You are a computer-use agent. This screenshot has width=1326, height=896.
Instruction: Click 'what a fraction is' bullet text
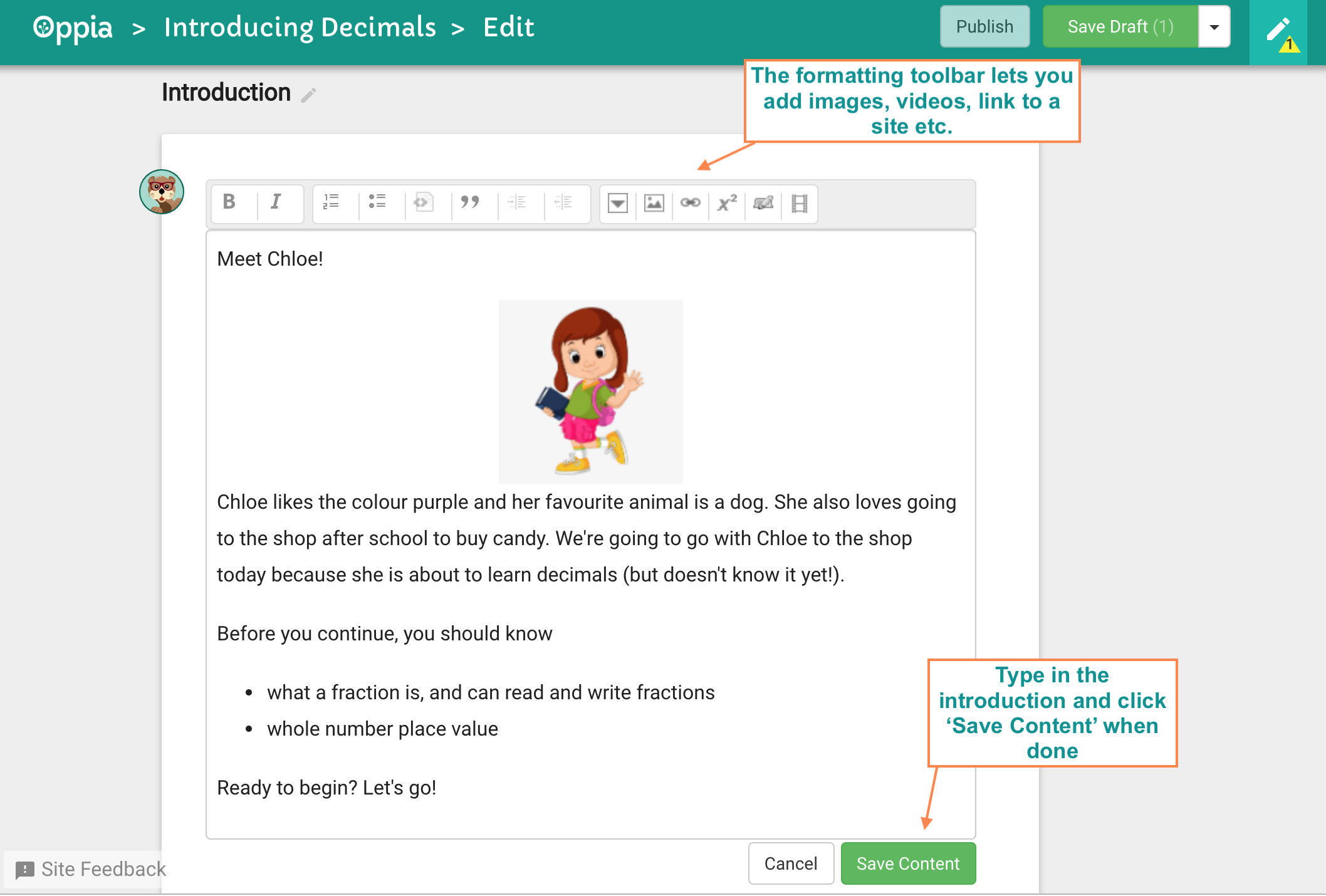(x=491, y=692)
